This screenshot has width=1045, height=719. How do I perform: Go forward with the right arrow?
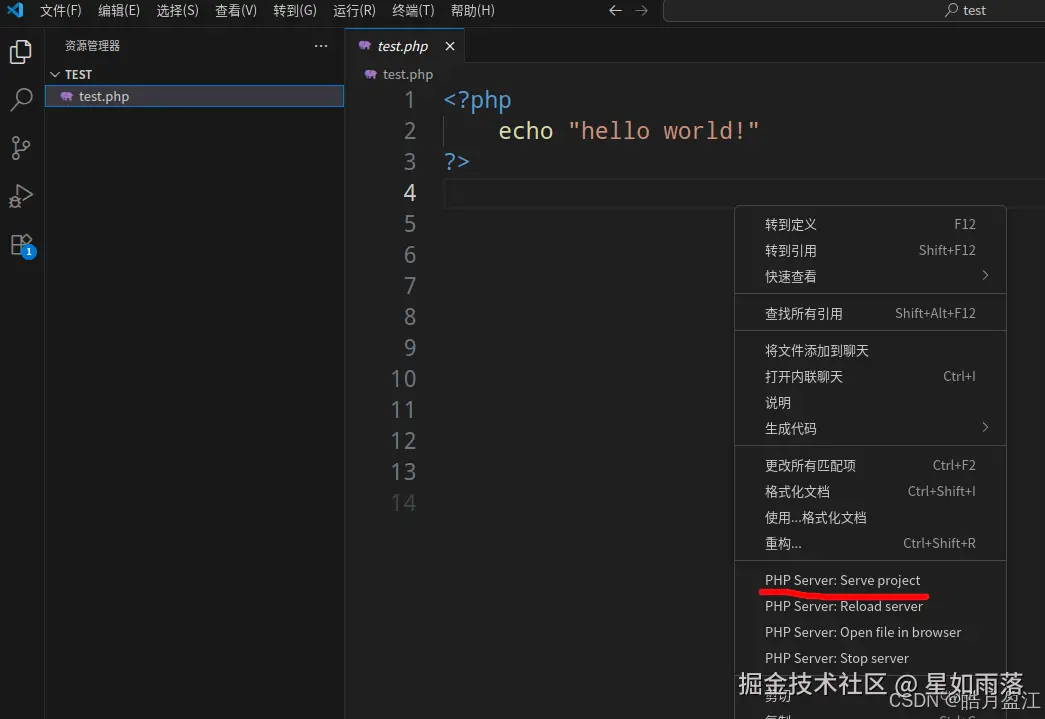[x=641, y=10]
